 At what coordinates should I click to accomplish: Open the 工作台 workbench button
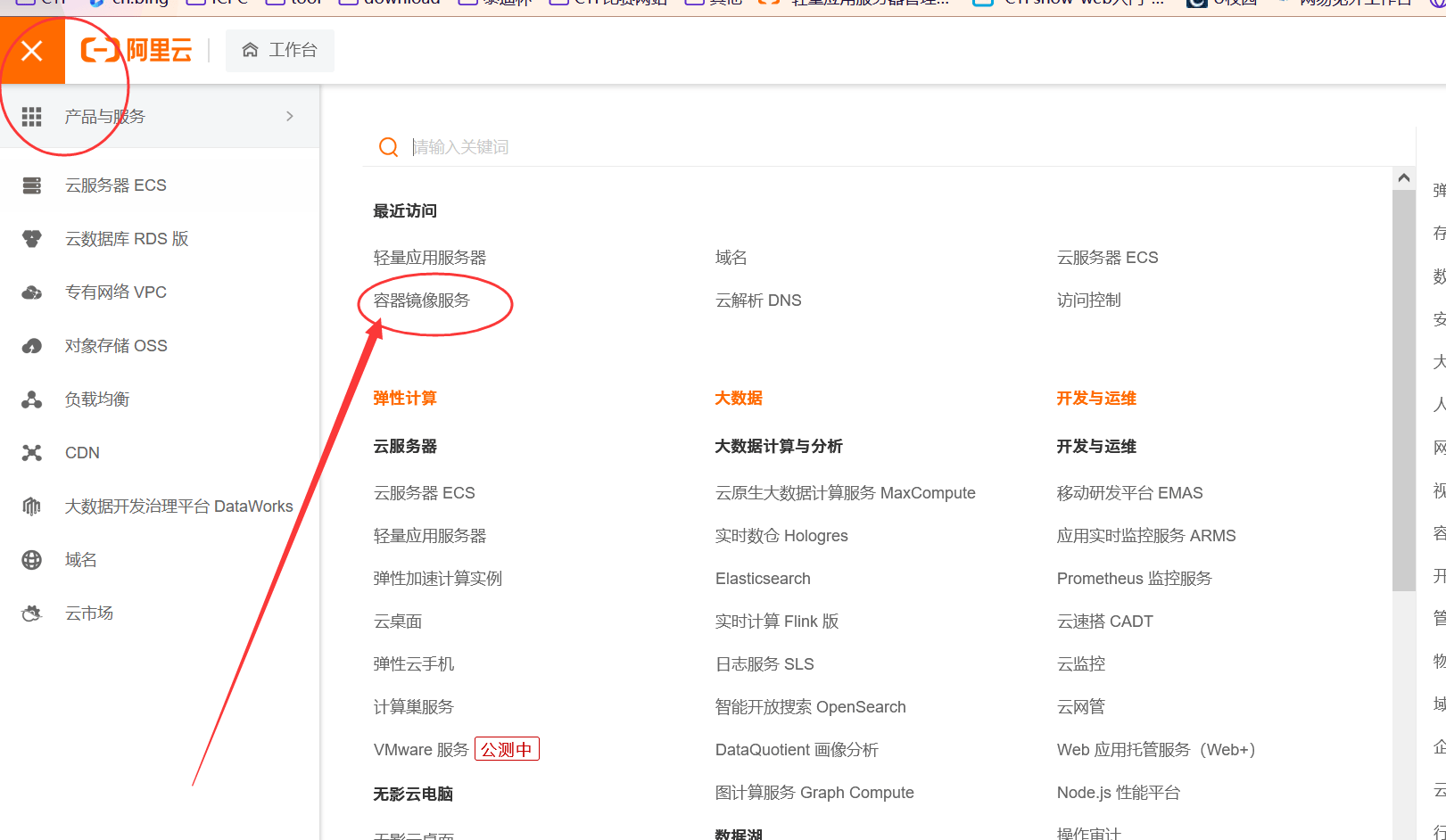click(280, 50)
